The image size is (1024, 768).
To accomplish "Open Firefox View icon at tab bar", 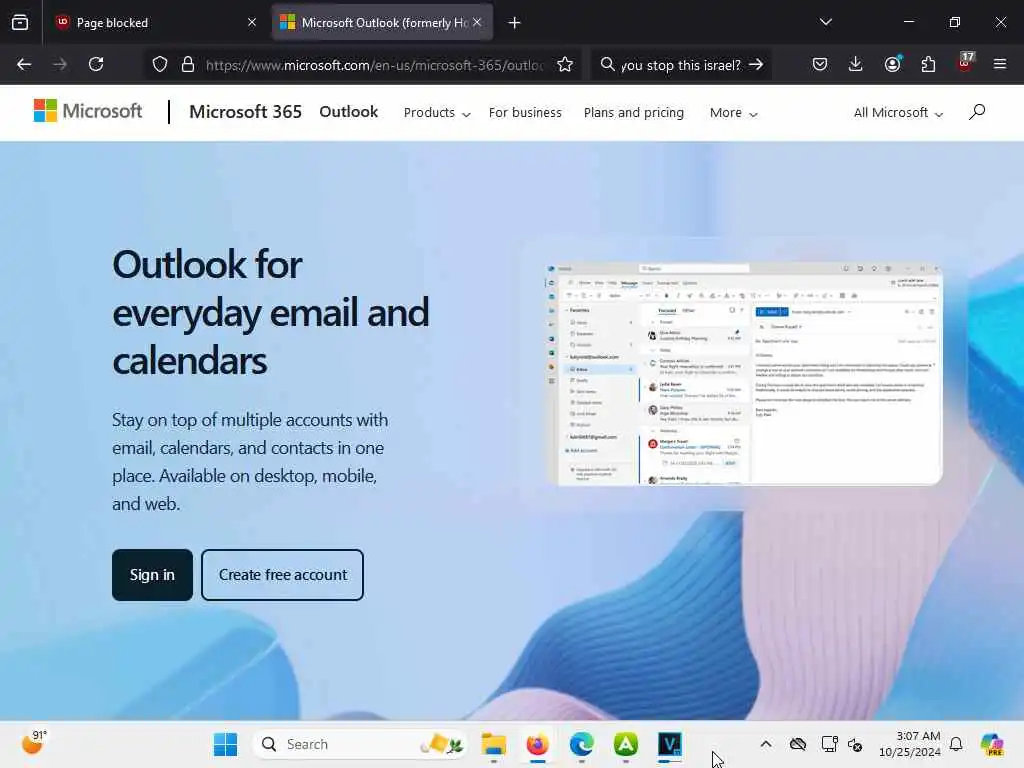I will 20,22.
